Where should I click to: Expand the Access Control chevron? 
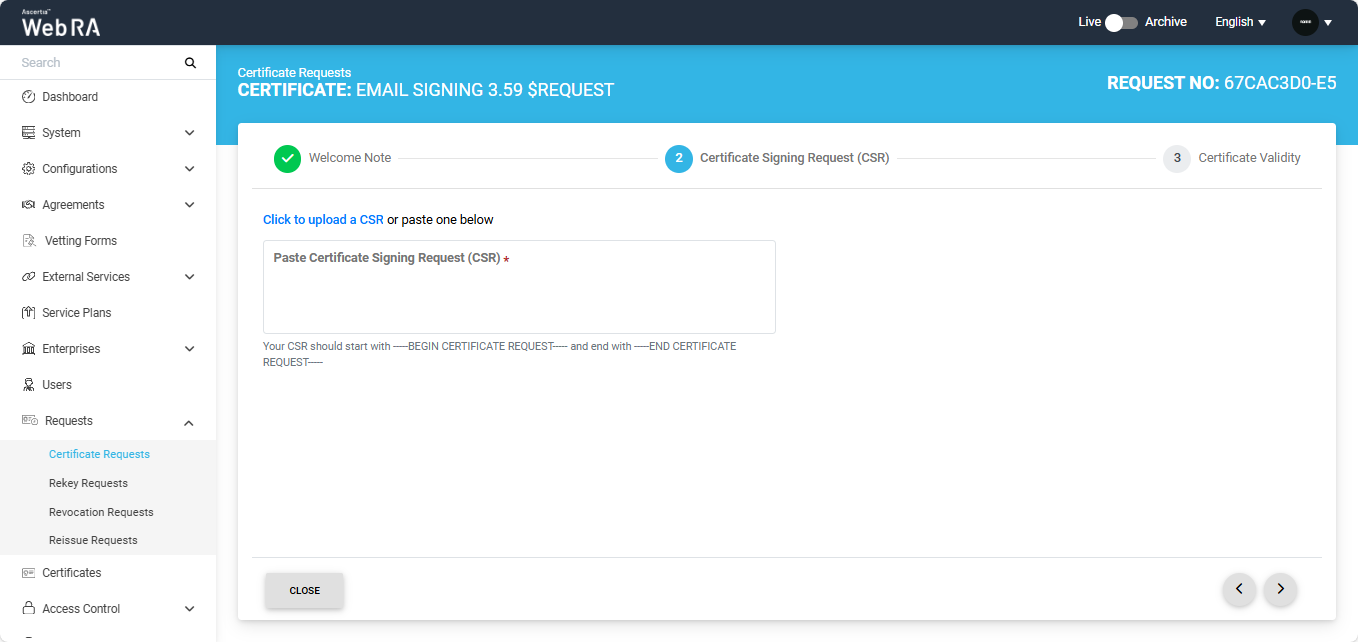coord(190,609)
